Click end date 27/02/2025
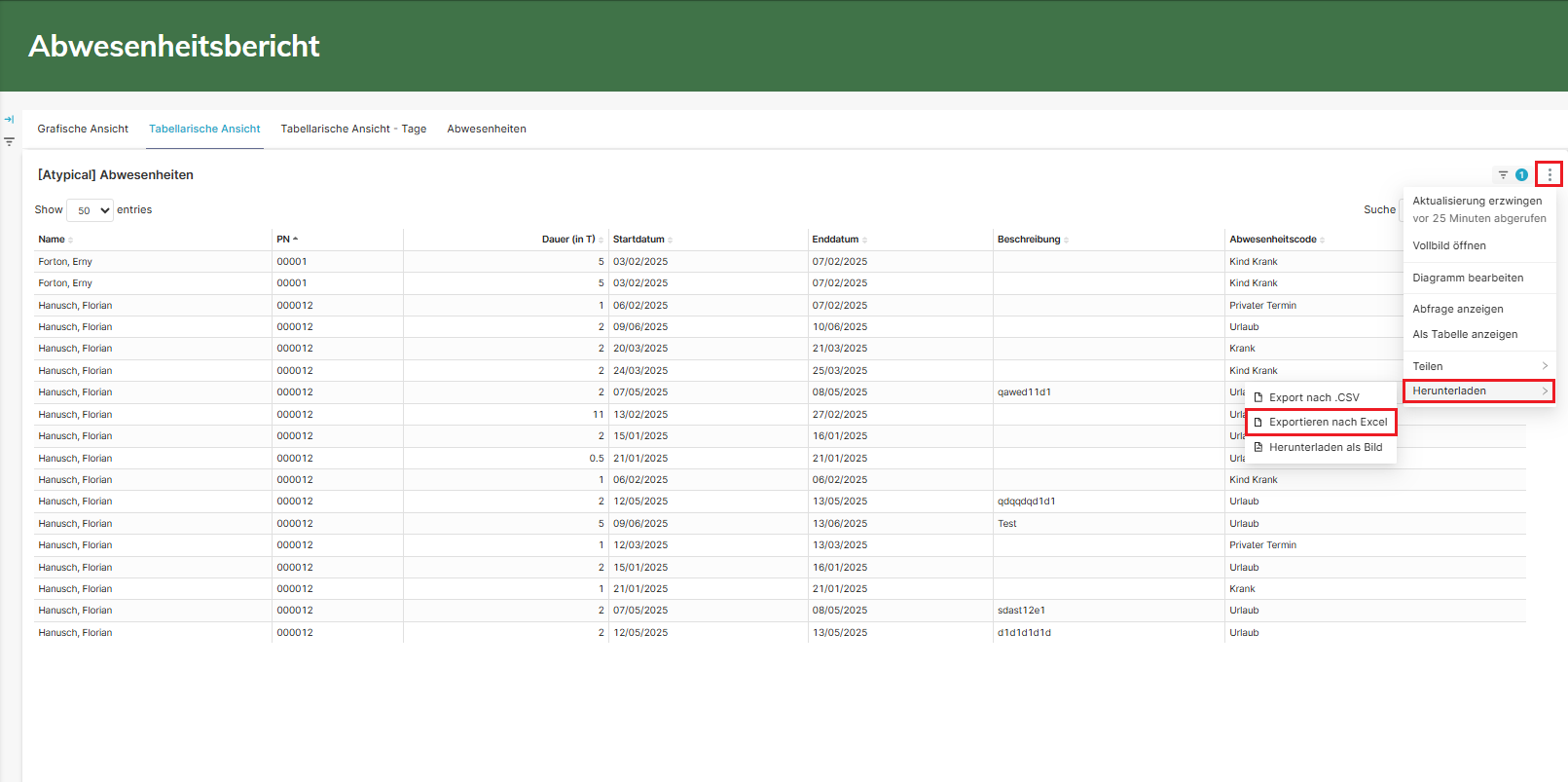1568x782 pixels. point(840,415)
